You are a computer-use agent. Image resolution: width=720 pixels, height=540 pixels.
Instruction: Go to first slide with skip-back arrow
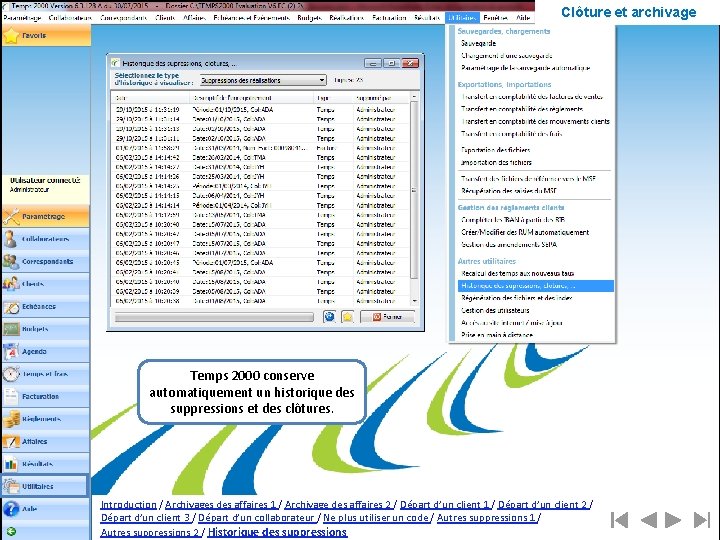[x=619, y=520]
